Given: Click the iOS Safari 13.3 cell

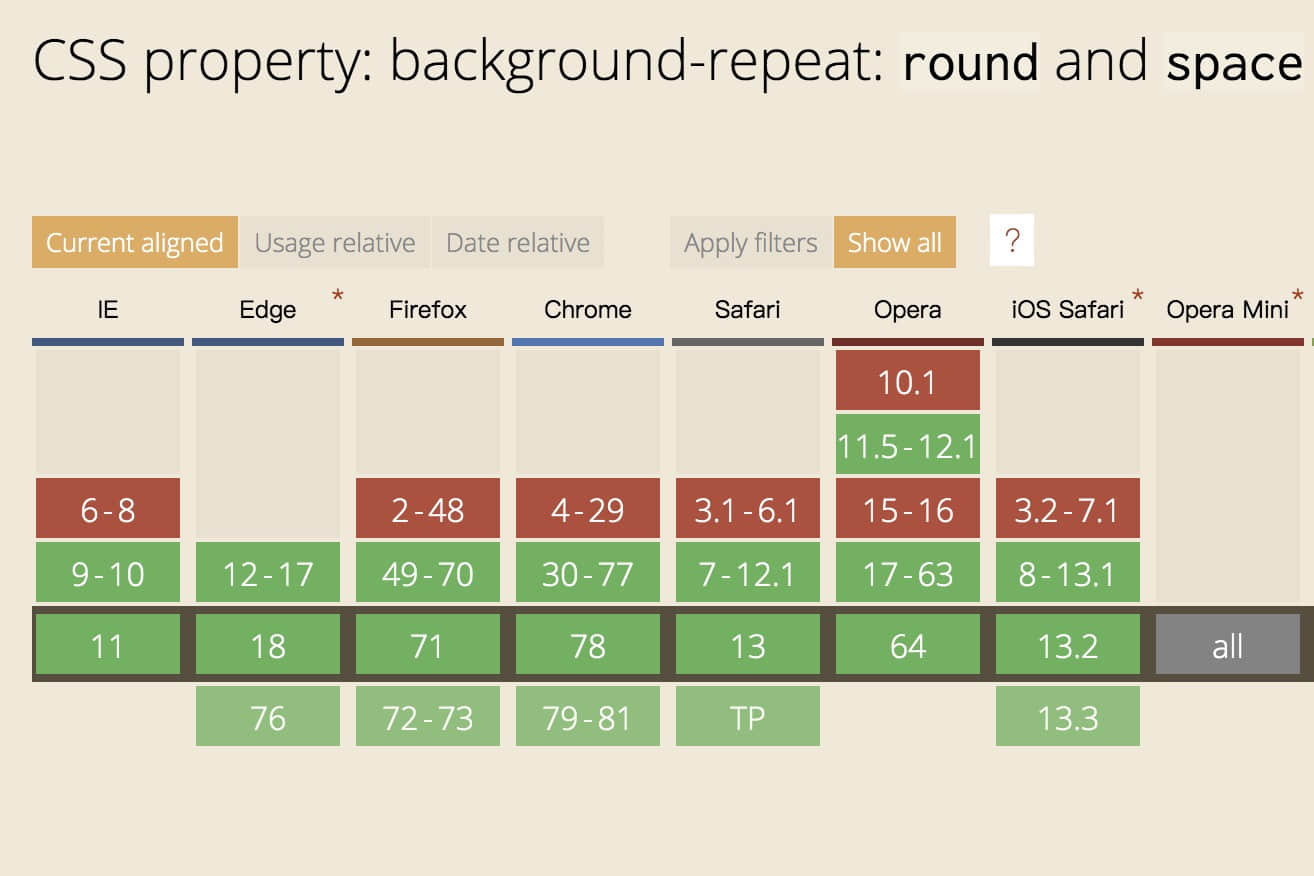Looking at the screenshot, I should [x=1068, y=716].
